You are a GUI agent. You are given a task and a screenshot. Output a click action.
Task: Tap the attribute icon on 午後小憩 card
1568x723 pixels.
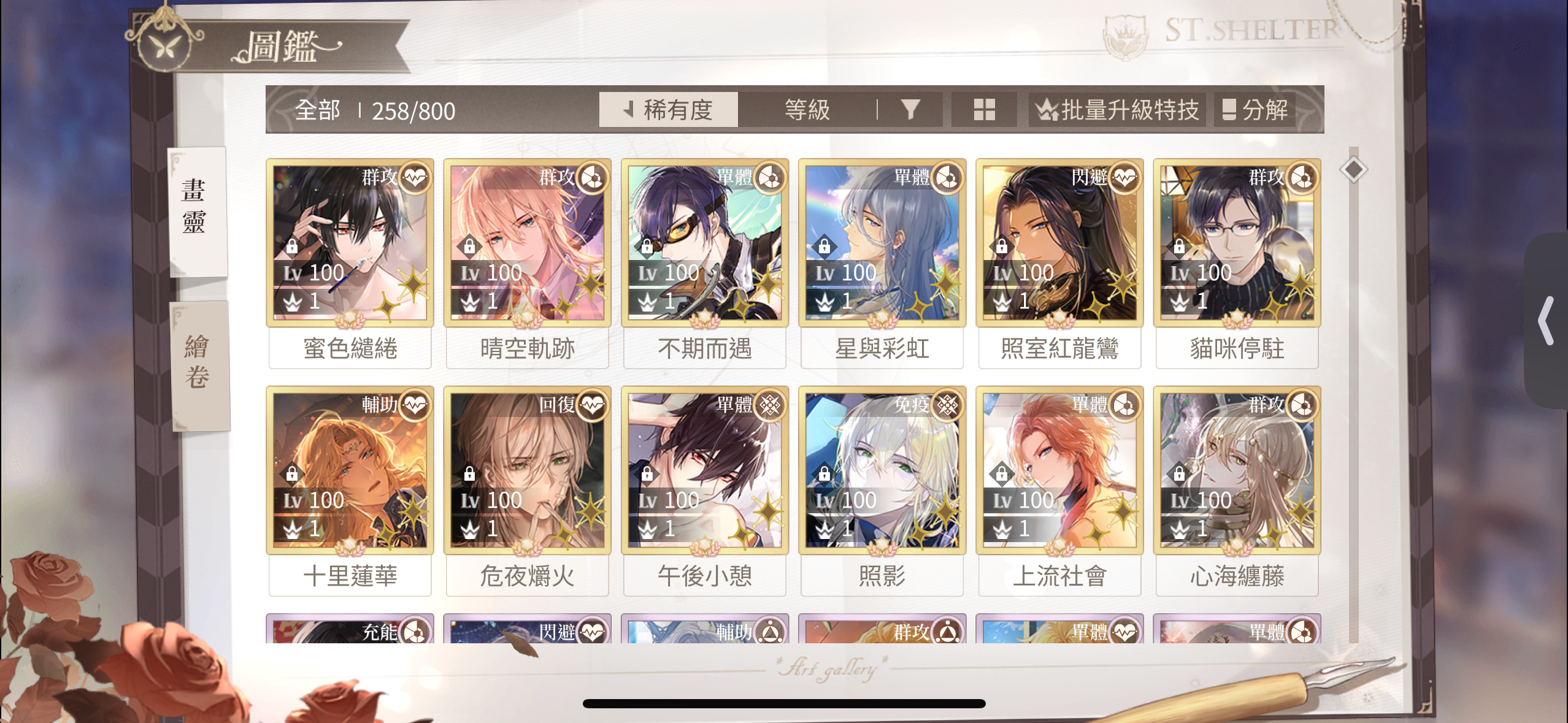tap(770, 405)
